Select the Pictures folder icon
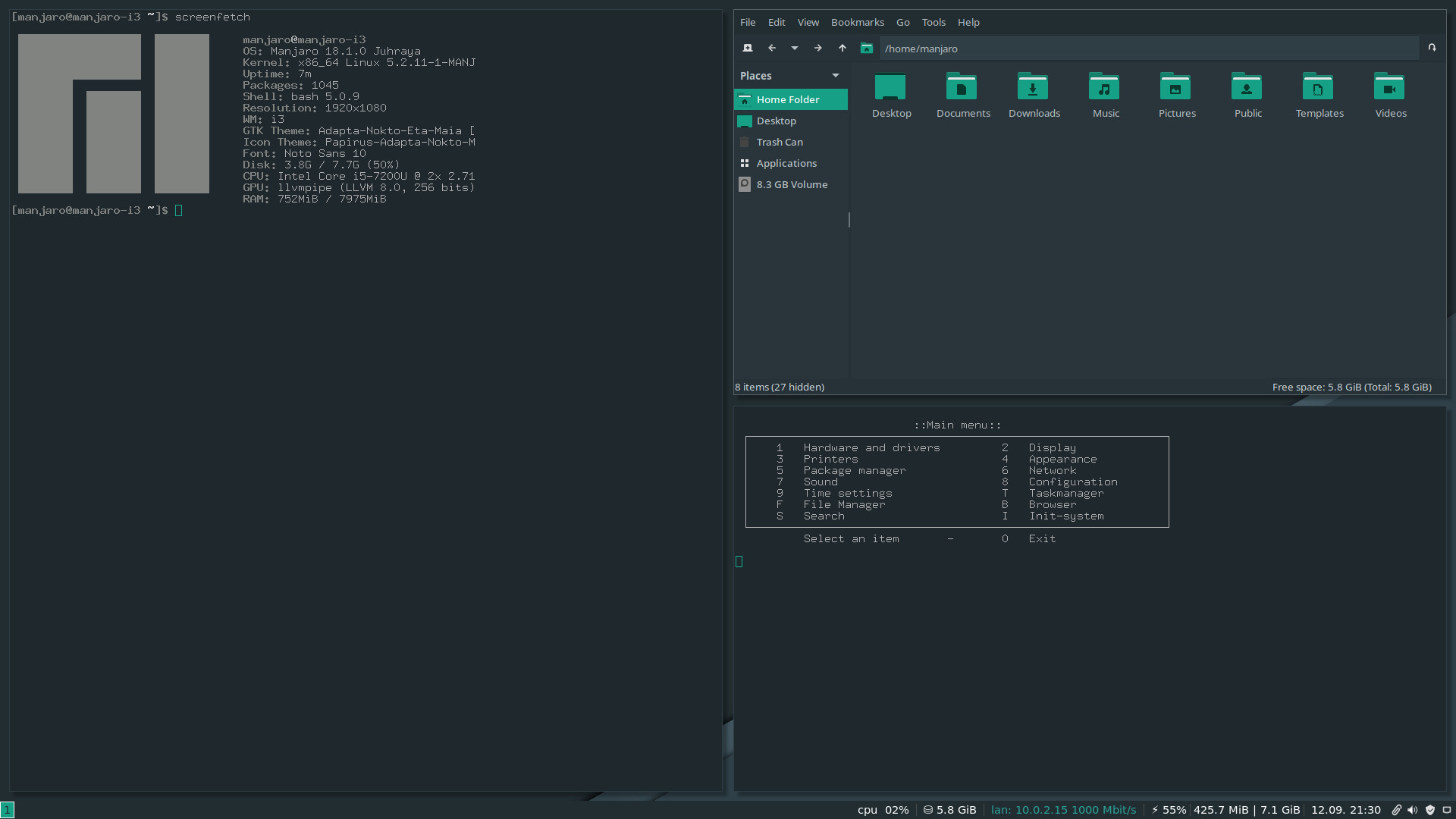 click(x=1176, y=96)
